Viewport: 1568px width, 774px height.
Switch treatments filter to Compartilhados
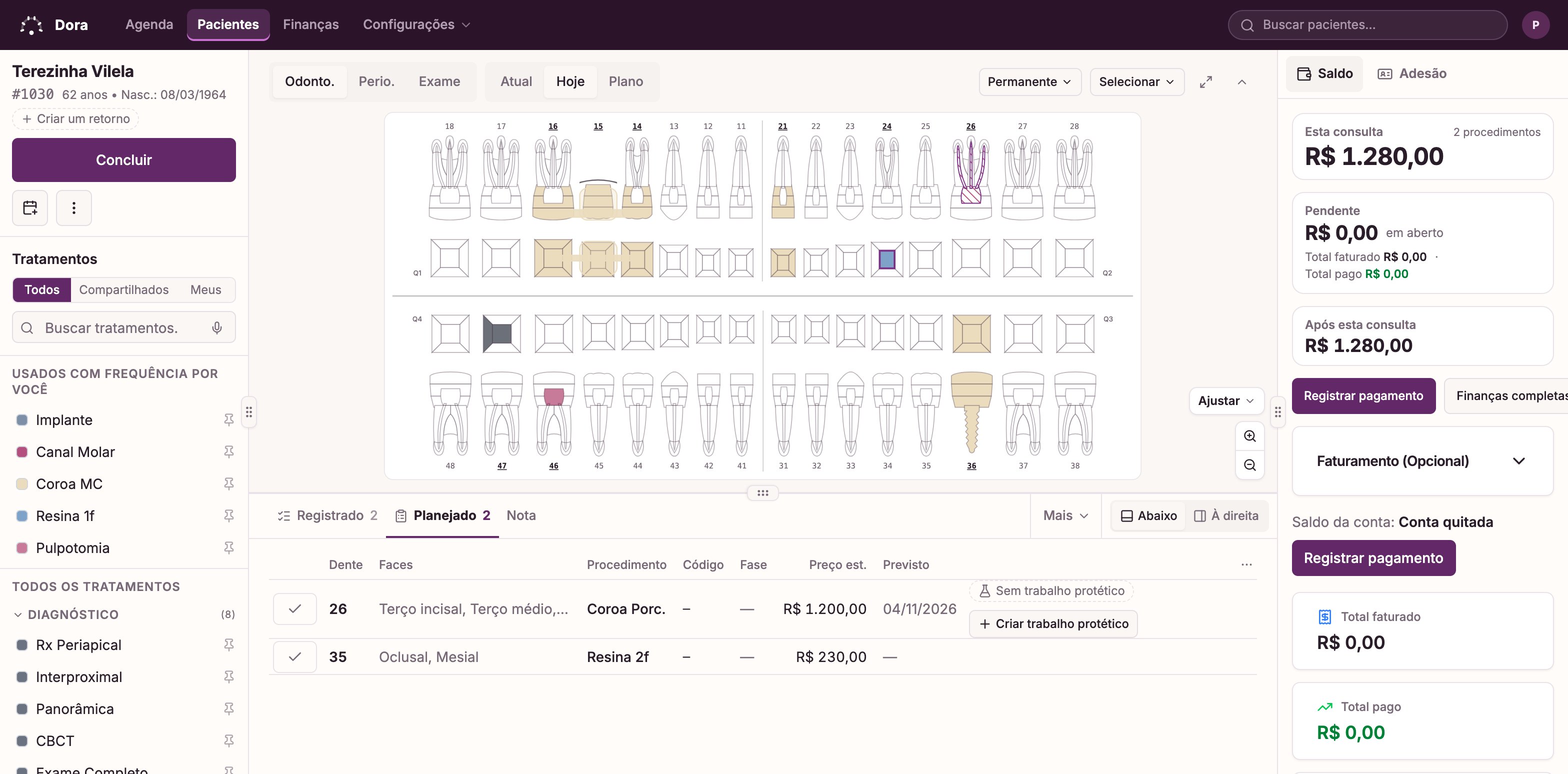point(123,290)
